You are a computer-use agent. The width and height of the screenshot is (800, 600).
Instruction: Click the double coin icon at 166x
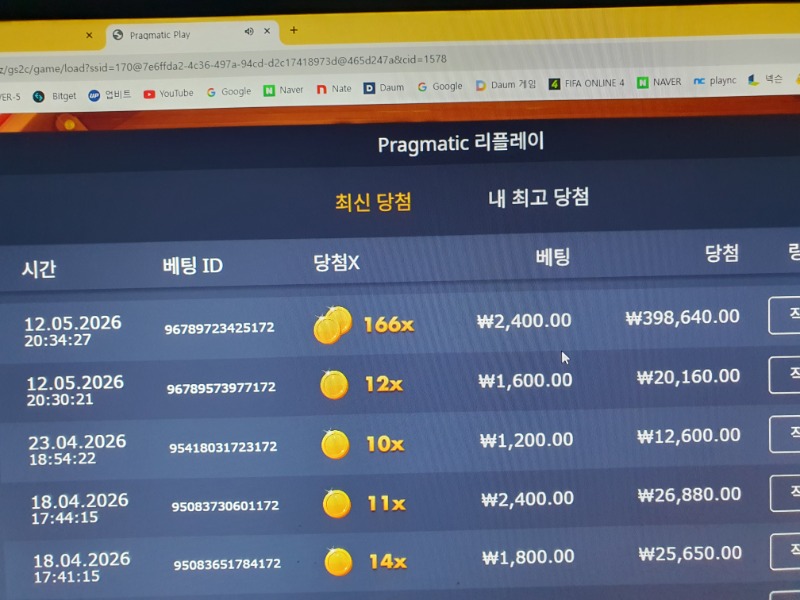click(333, 326)
